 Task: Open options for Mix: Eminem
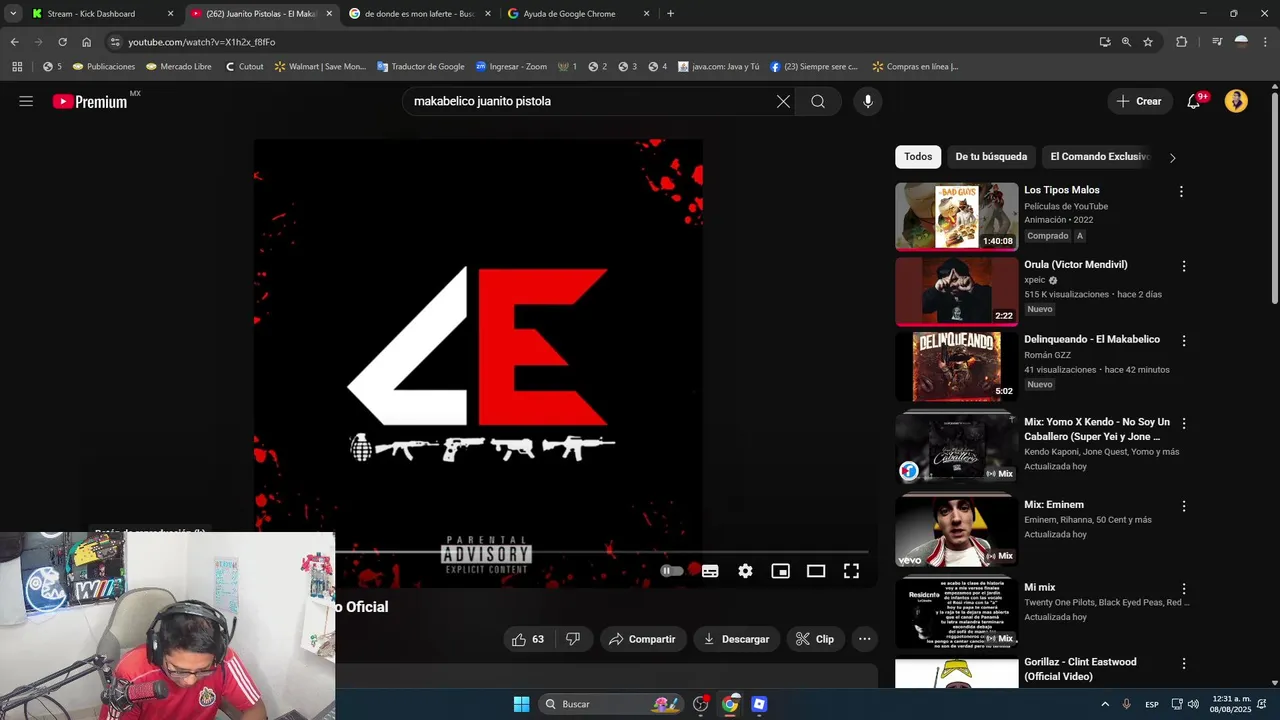[x=1184, y=506]
